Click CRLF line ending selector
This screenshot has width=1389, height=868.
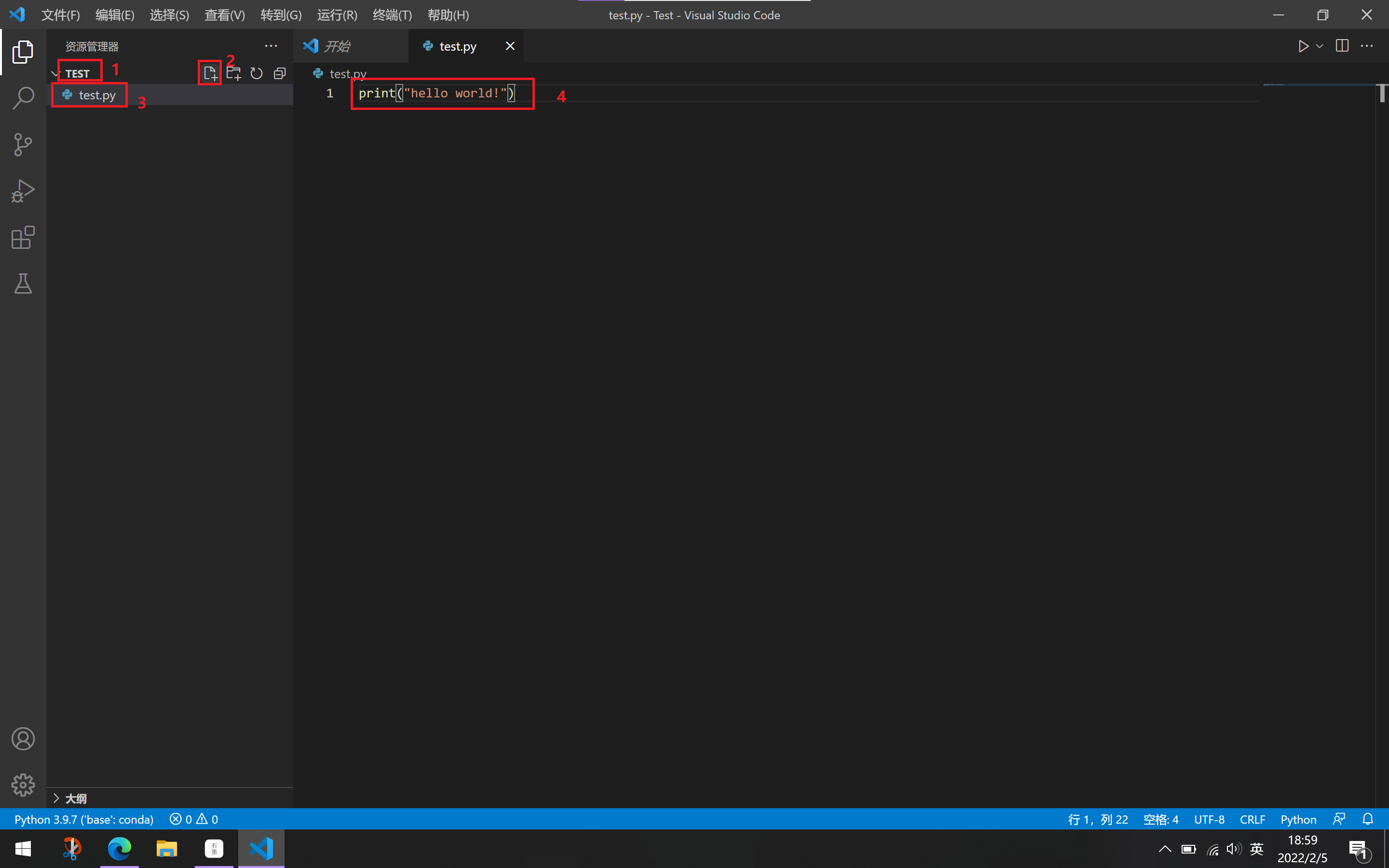tap(1252, 819)
